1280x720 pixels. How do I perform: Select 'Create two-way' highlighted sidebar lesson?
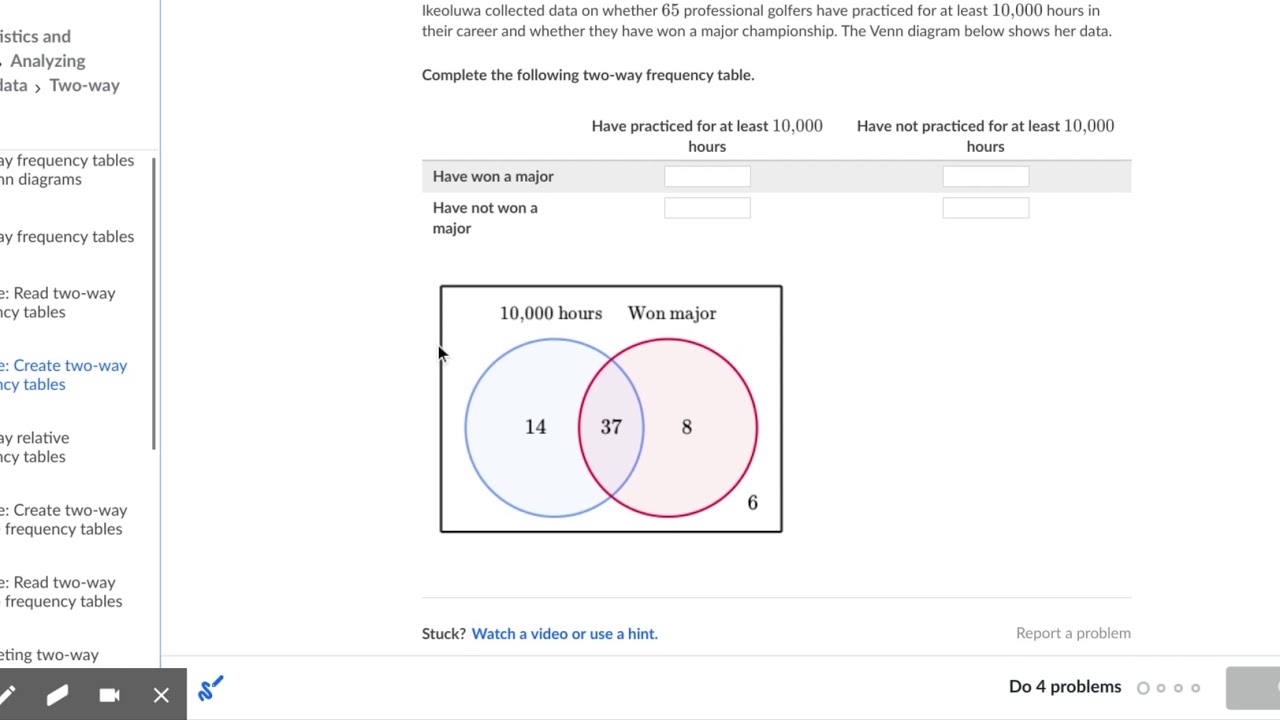(x=64, y=374)
